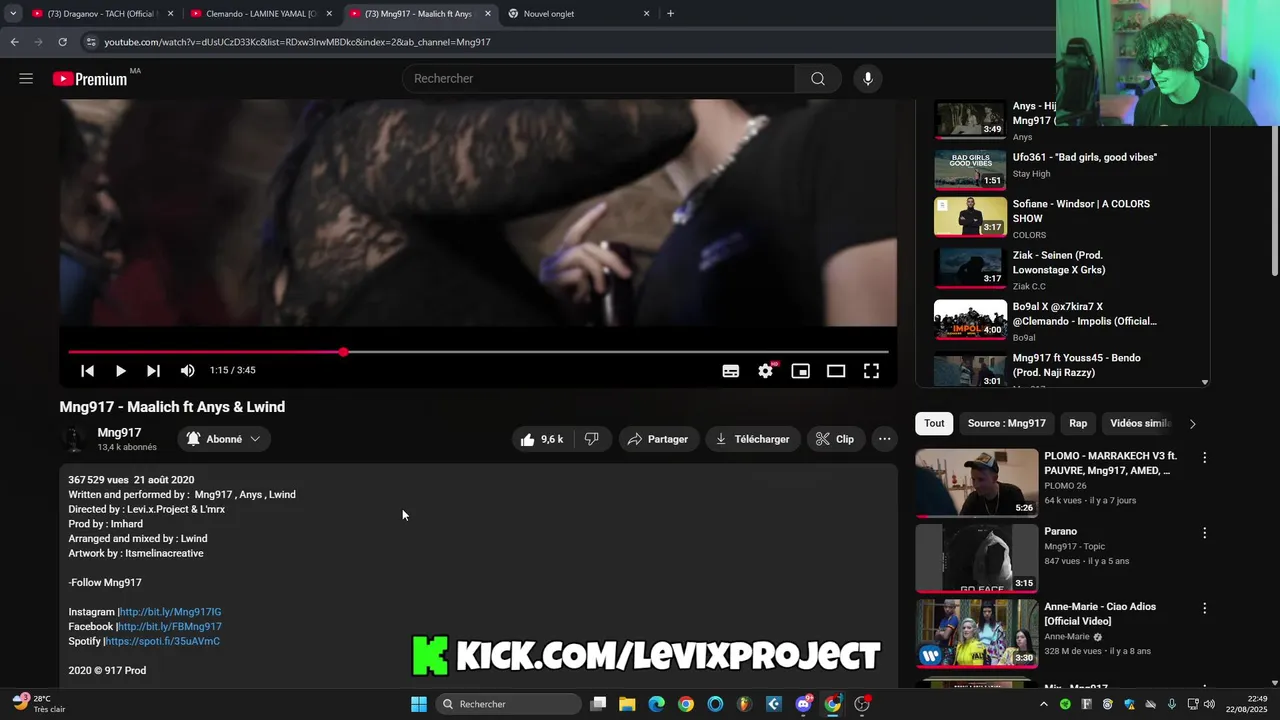Show more filter chips with the right arrow
Viewport: 1280px width, 720px height.
[x=1192, y=424]
